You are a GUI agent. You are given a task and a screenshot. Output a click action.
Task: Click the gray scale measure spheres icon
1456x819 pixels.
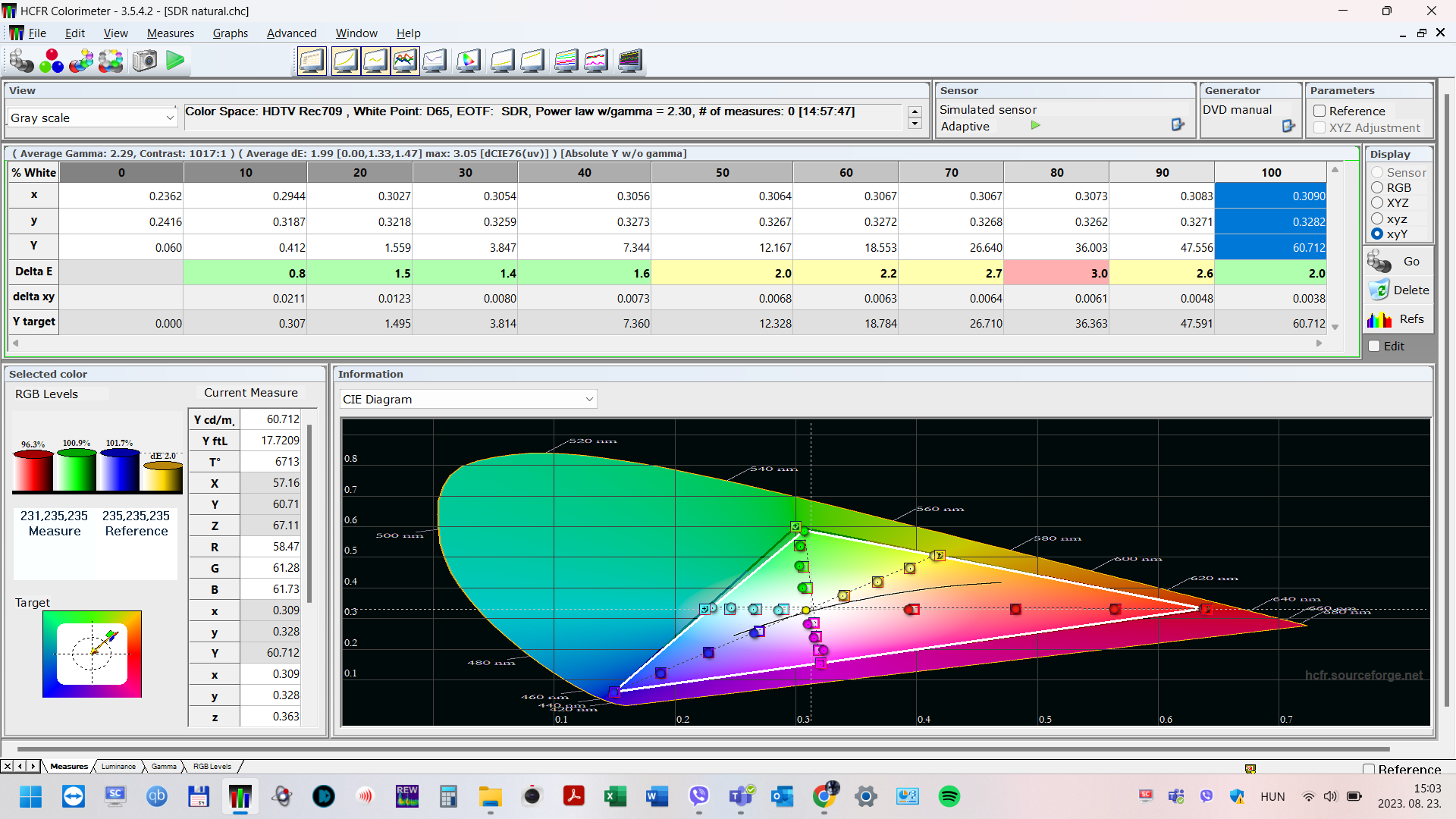(21, 61)
